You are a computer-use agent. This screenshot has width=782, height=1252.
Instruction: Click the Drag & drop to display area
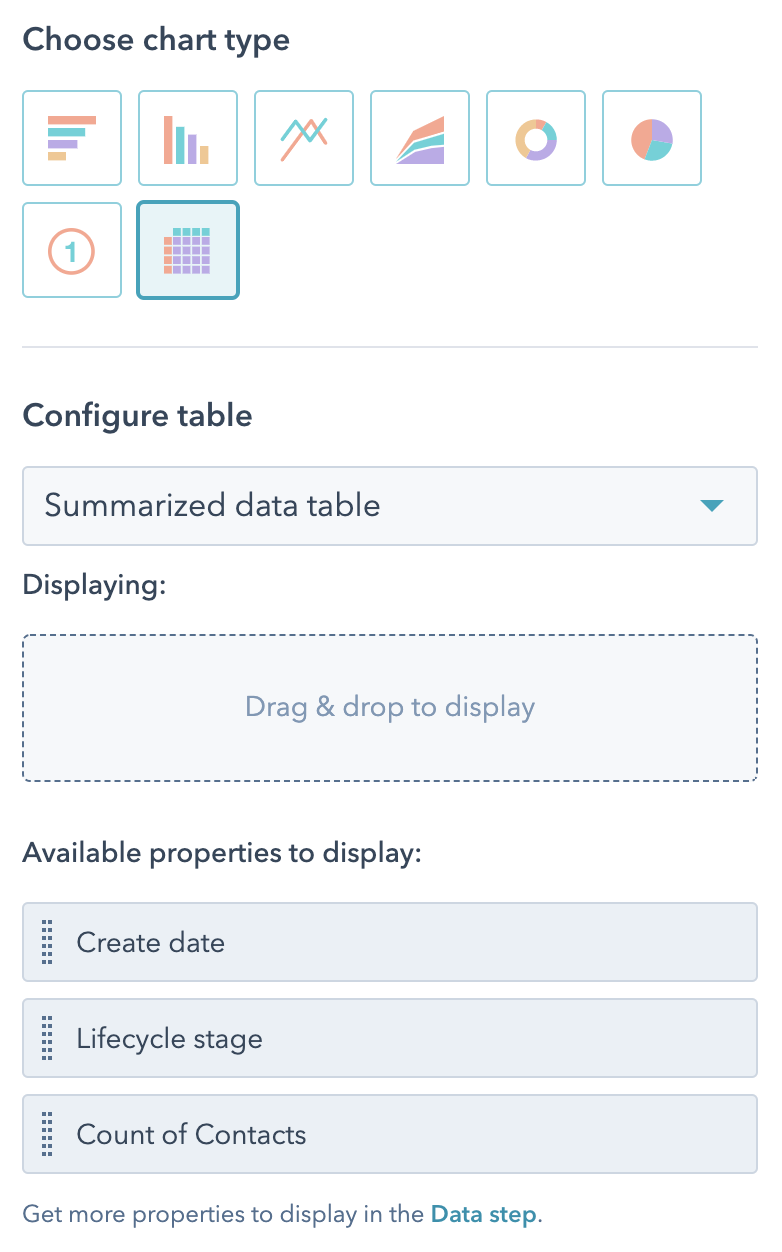tap(390, 707)
